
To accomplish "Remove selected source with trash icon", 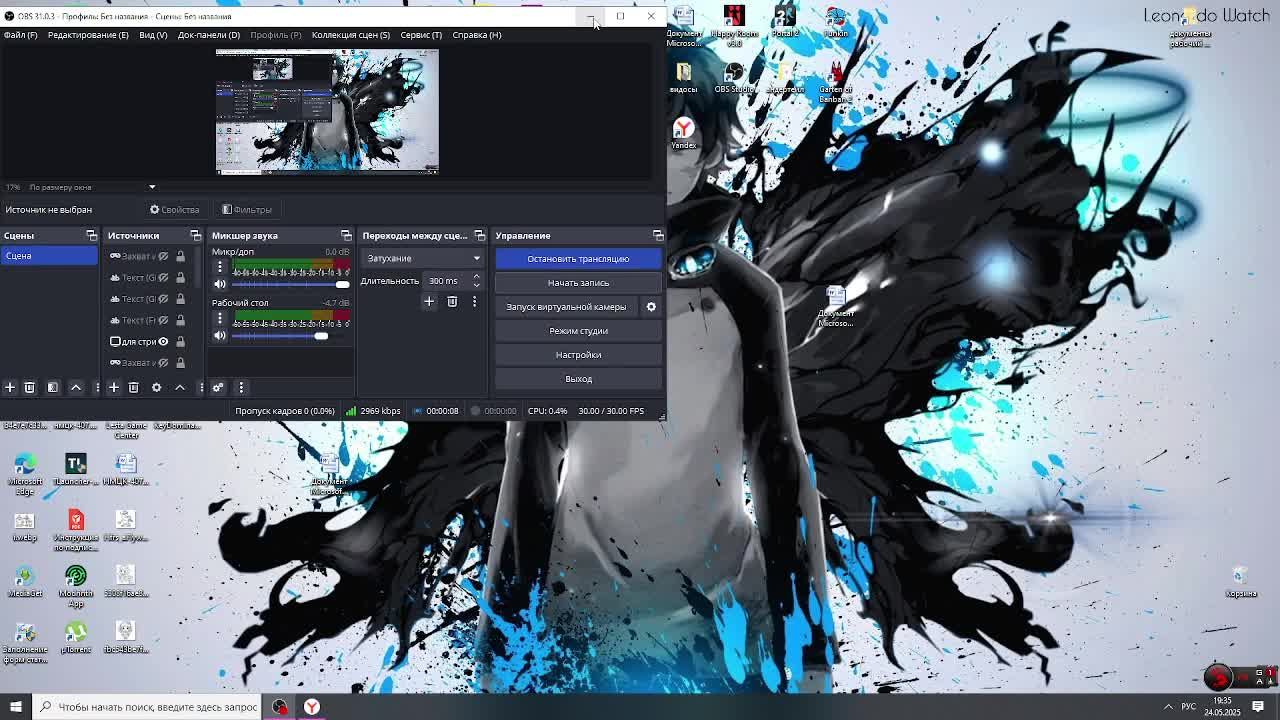I will point(133,387).
